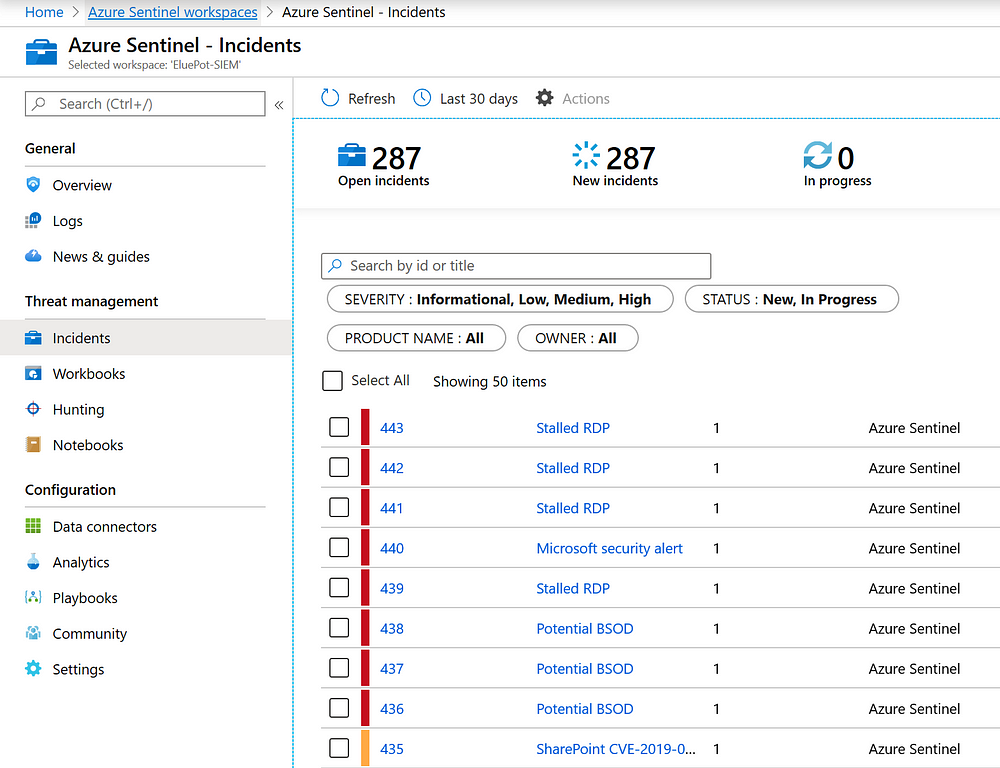
Task: Open Potential BSOD incident 438 title
Action: tap(585, 629)
